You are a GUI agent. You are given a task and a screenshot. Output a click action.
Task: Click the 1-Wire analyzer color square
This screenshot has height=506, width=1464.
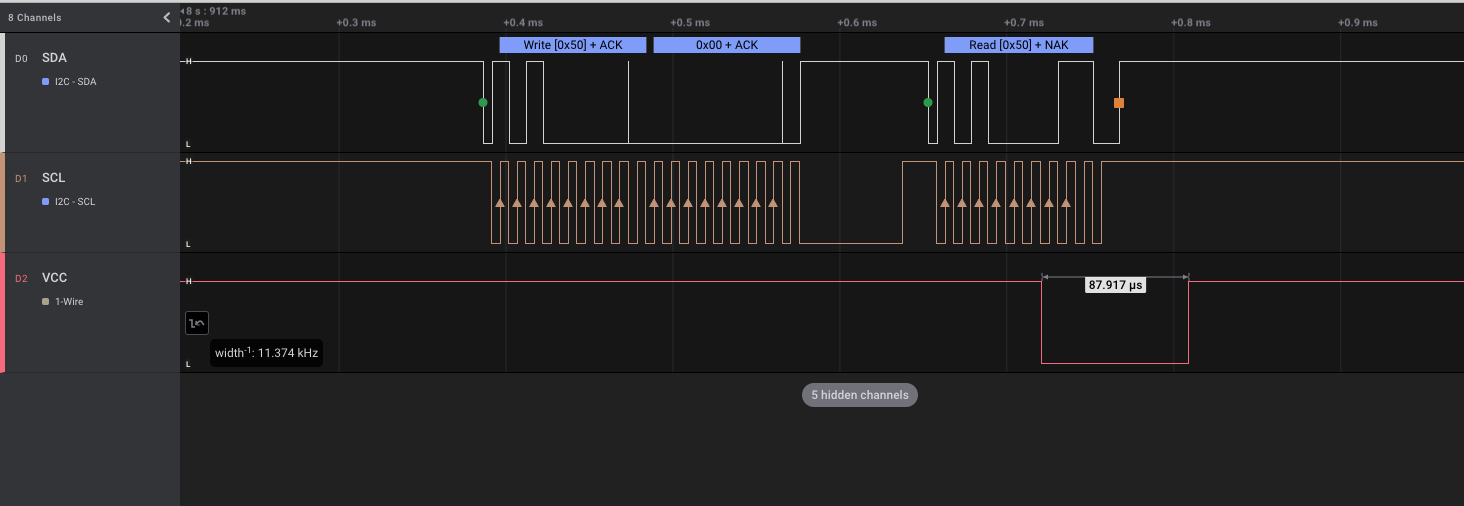point(46,301)
